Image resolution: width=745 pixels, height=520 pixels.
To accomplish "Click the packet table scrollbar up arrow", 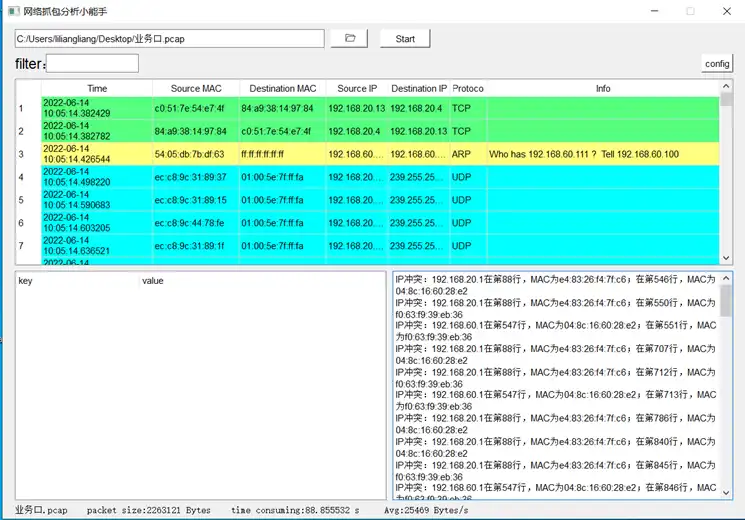I will tap(727, 87).
